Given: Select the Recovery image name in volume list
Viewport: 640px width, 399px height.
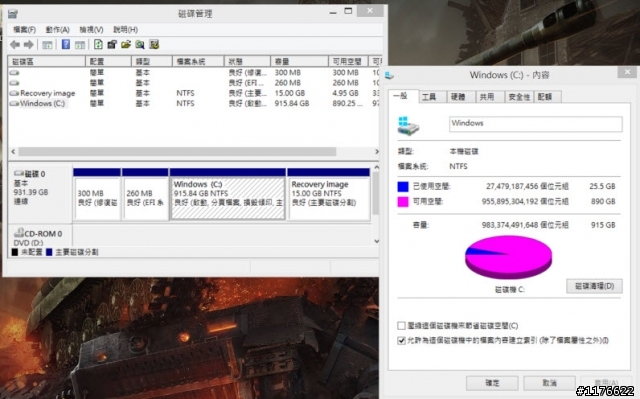Looking at the screenshot, I should tap(48, 93).
